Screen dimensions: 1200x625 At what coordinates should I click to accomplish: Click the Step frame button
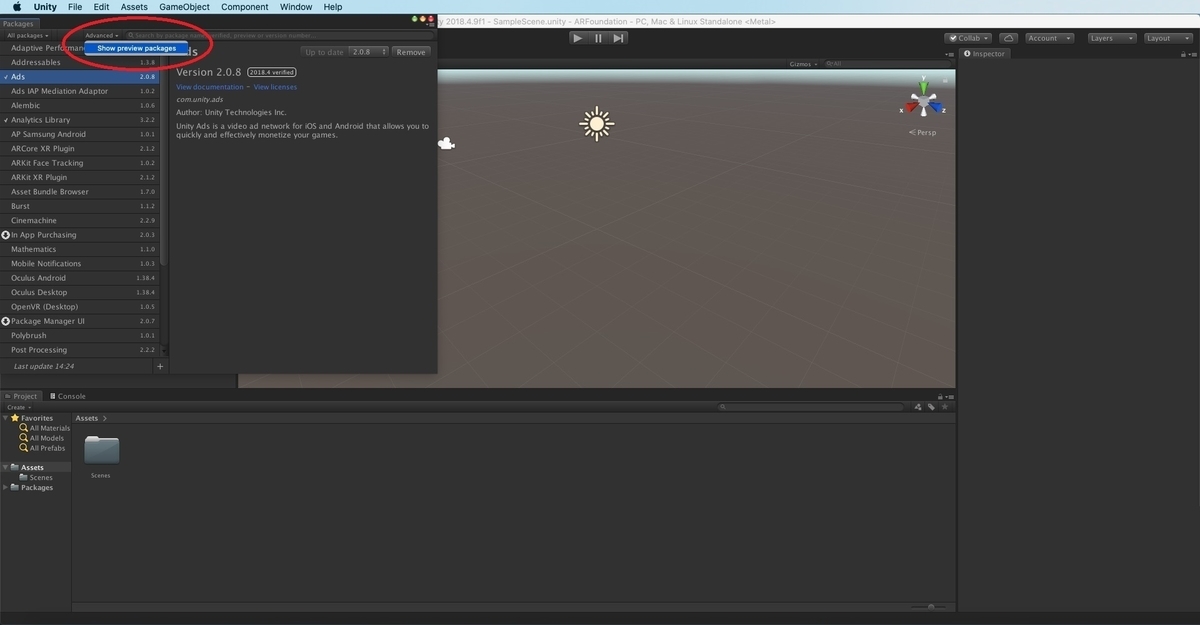point(619,38)
